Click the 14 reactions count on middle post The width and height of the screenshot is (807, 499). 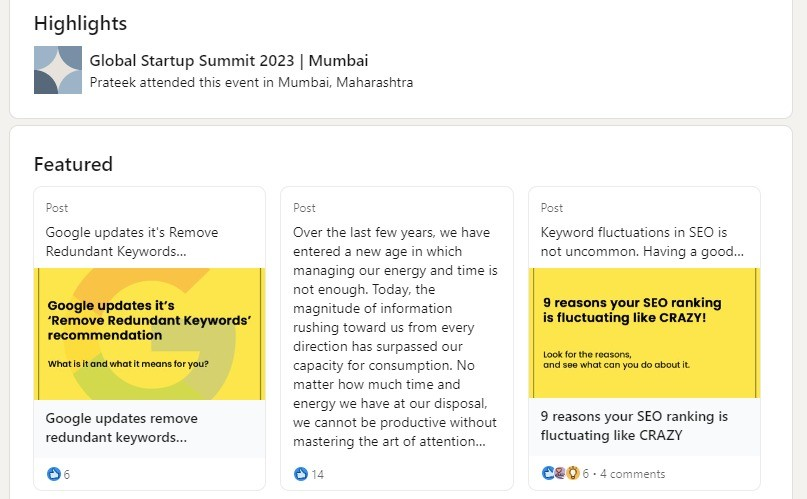tap(317, 474)
